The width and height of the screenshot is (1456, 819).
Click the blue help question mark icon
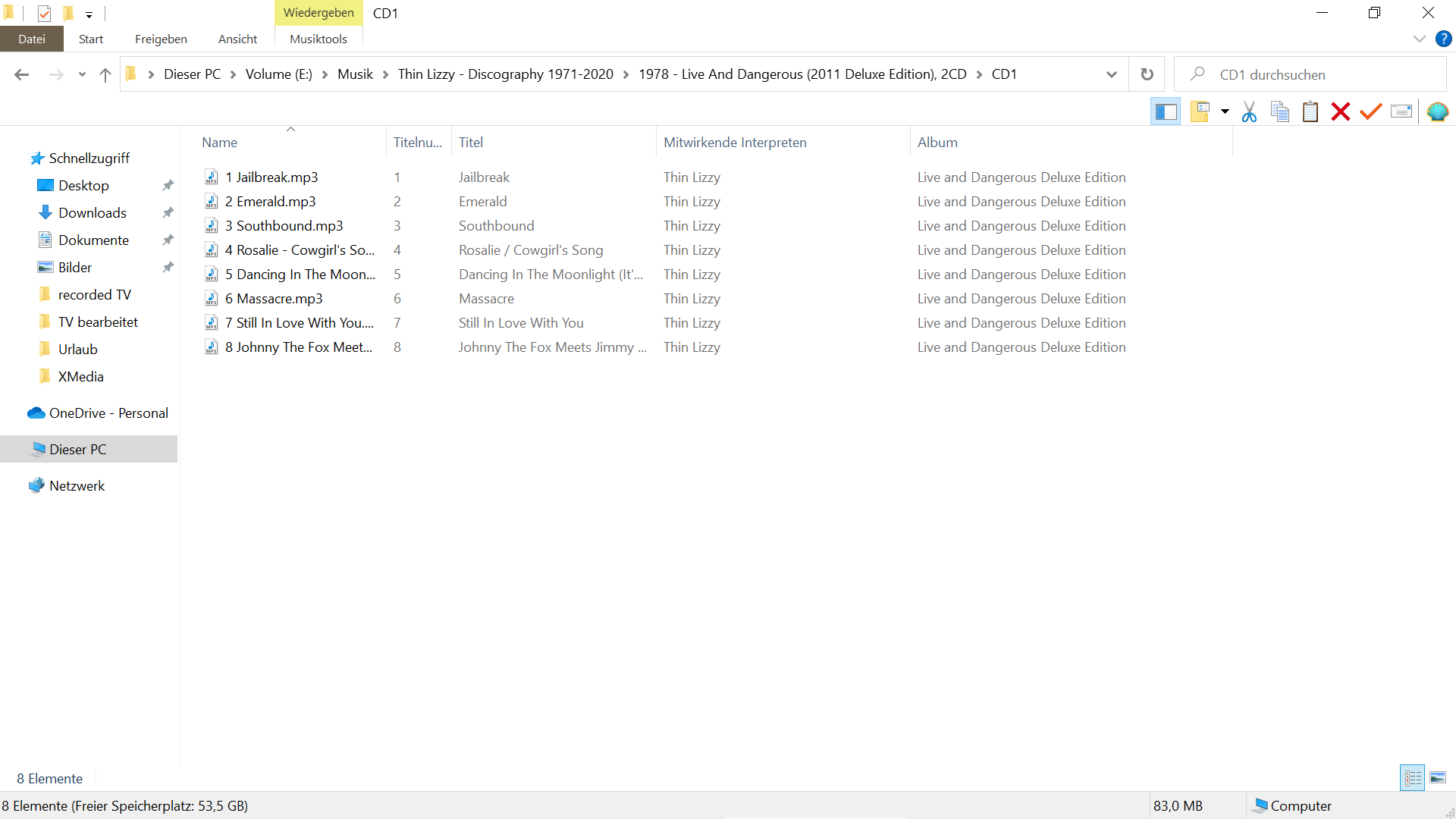[1443, 39]
